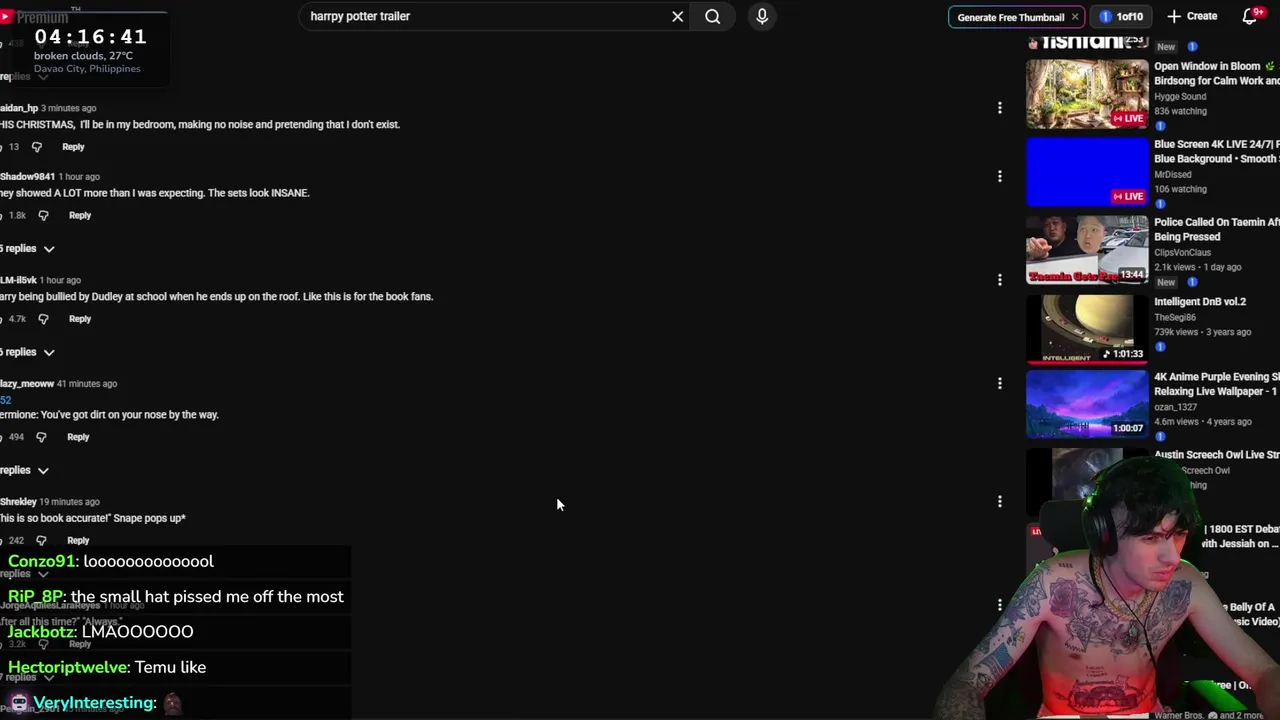The image size is (1280, 720).
Task: Open the Create menu
Action: coord(1192,16)
